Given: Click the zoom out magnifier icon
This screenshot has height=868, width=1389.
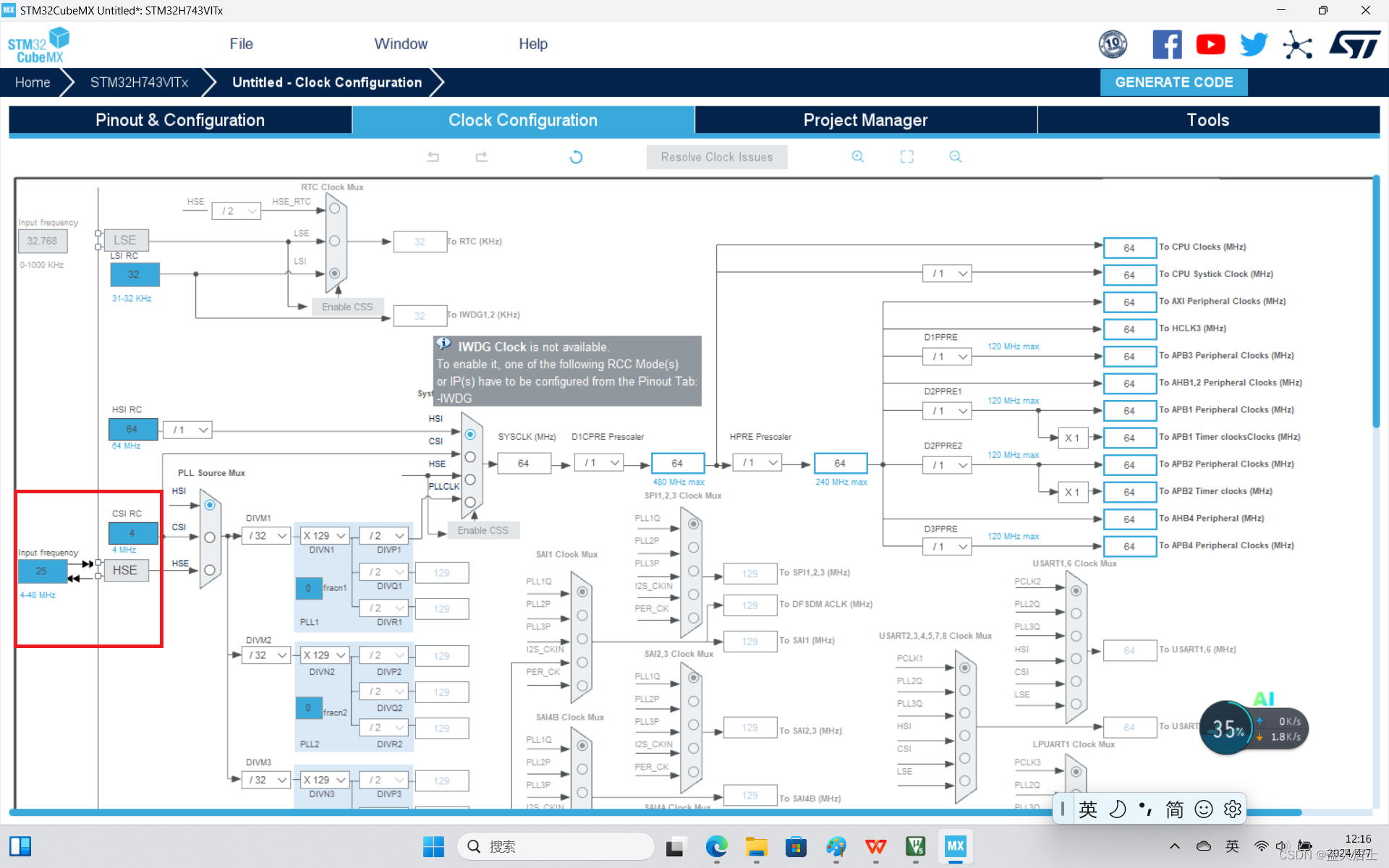Looking at the screenshot, I should click(x=956, y=157).
